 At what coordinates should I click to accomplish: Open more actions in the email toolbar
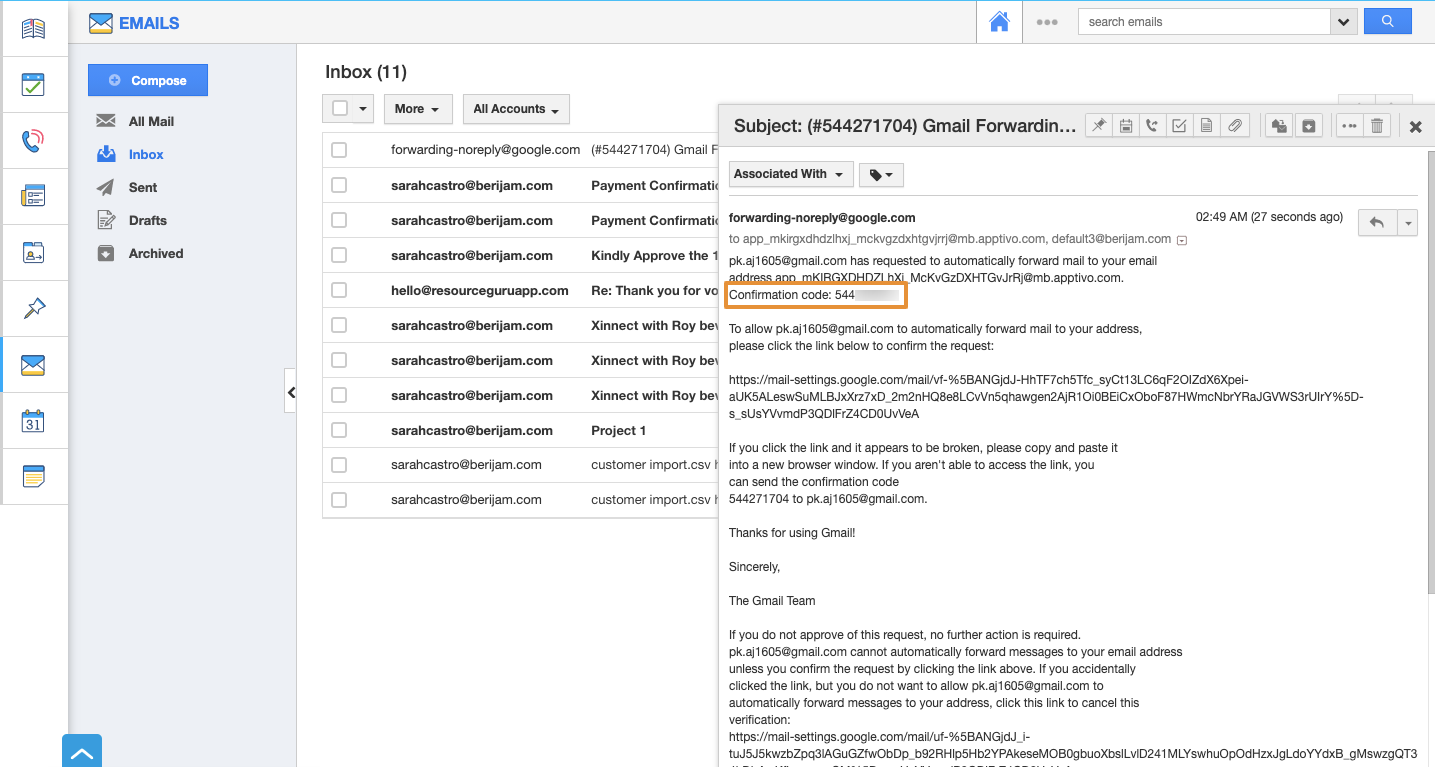point(1350,126)
